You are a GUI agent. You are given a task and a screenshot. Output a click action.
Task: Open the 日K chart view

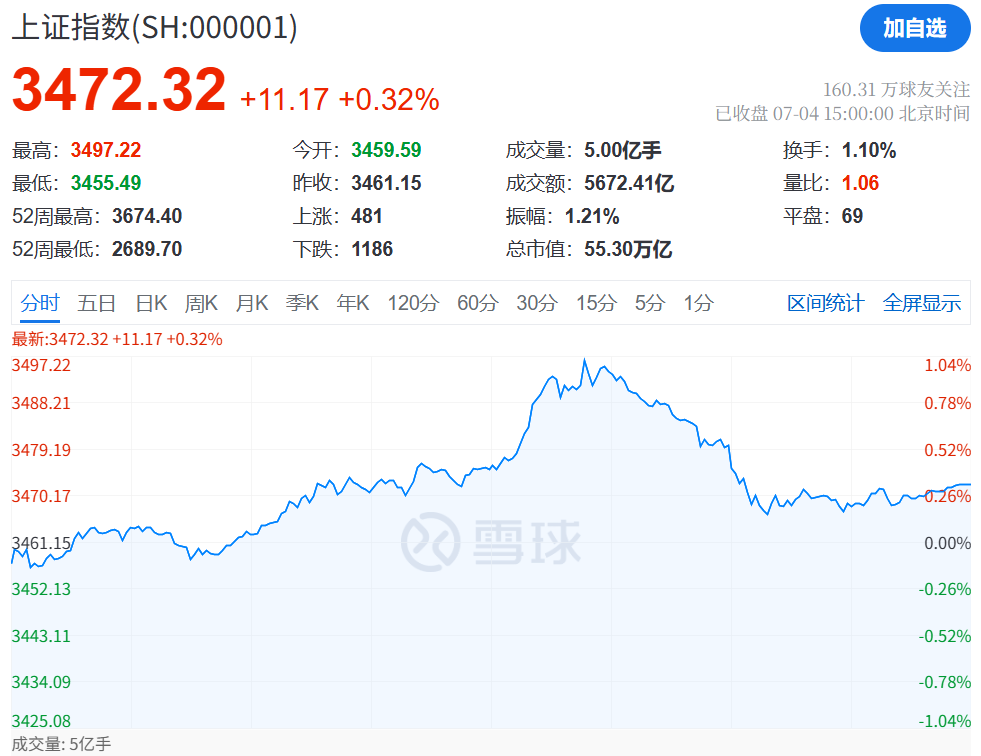point(151,303)
